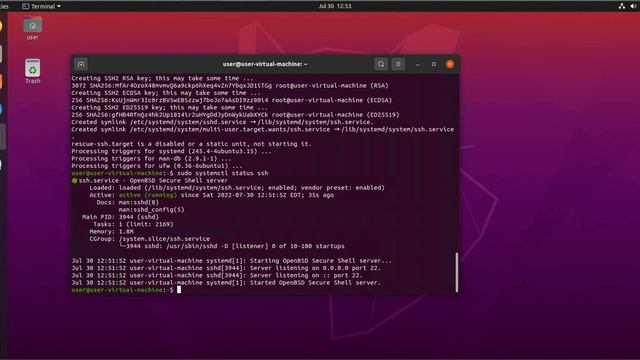This screenshot has height=360, width=640.
Task: Open the user home folder desktop icon
Action: pyautogui.click(x=33, y=28)
